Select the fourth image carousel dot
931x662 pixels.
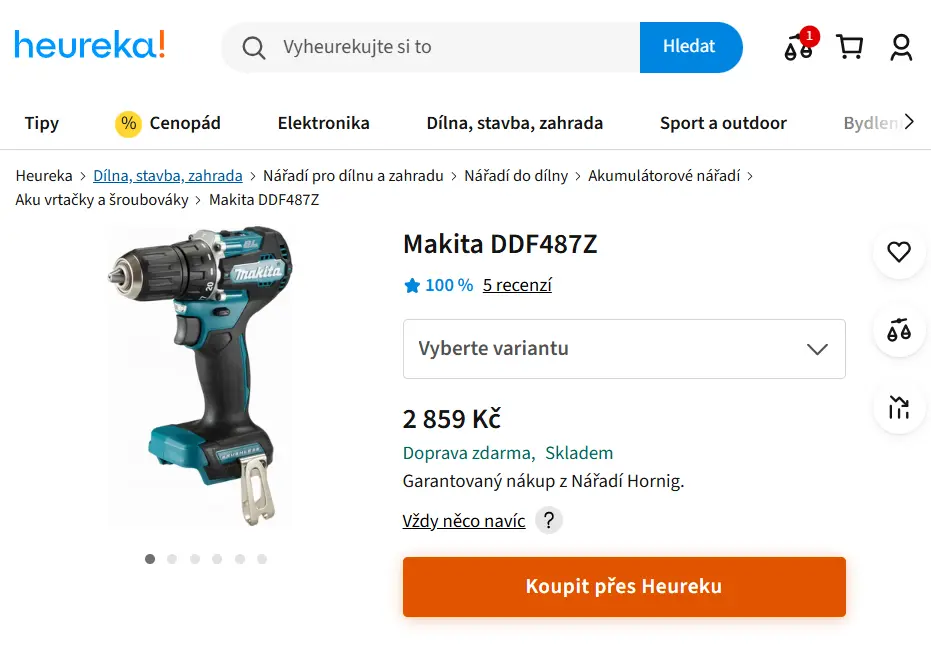(x=217, y=559)
